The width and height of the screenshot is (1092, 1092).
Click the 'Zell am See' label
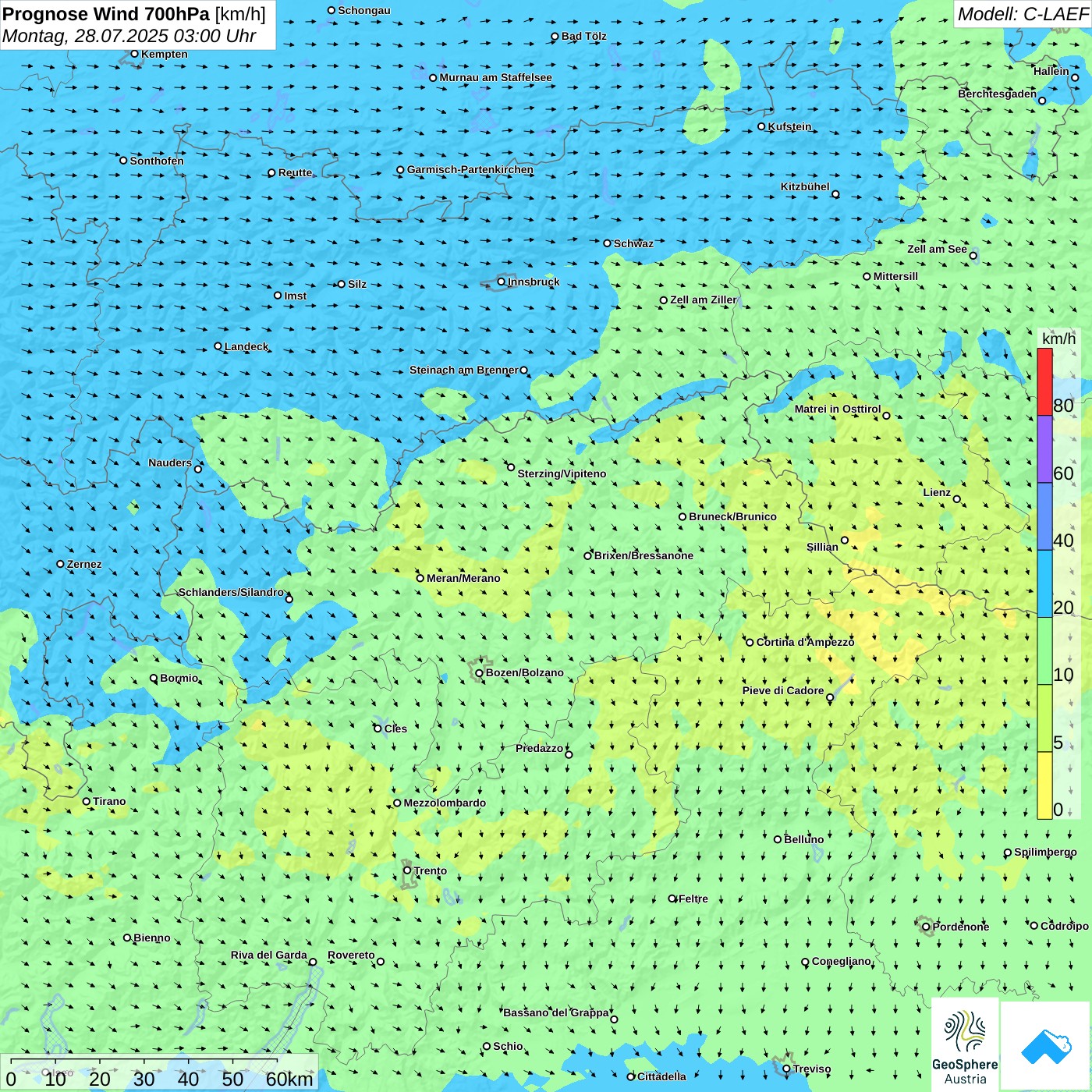click(937, 249)
